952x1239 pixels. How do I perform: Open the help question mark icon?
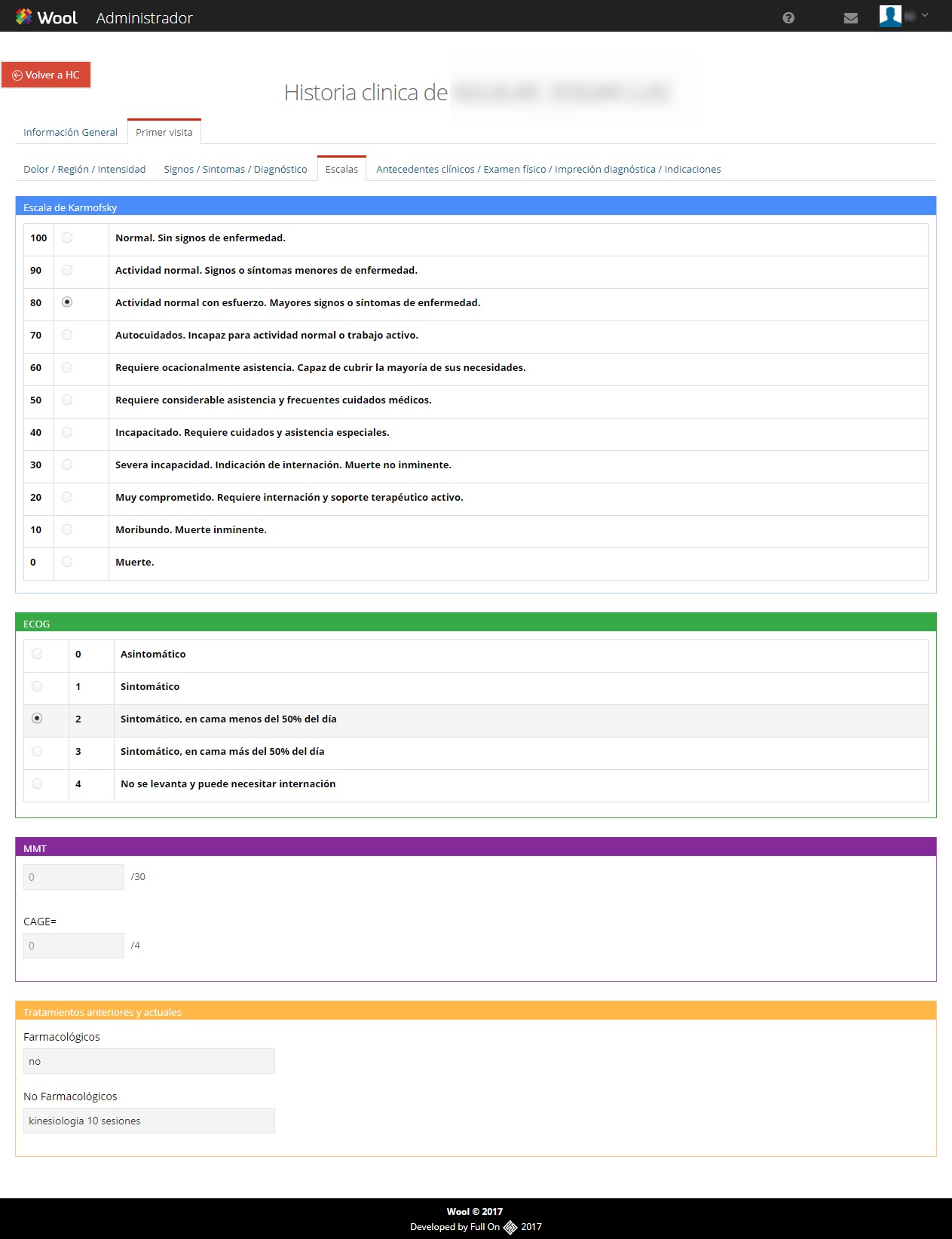[x=788, y=18]
